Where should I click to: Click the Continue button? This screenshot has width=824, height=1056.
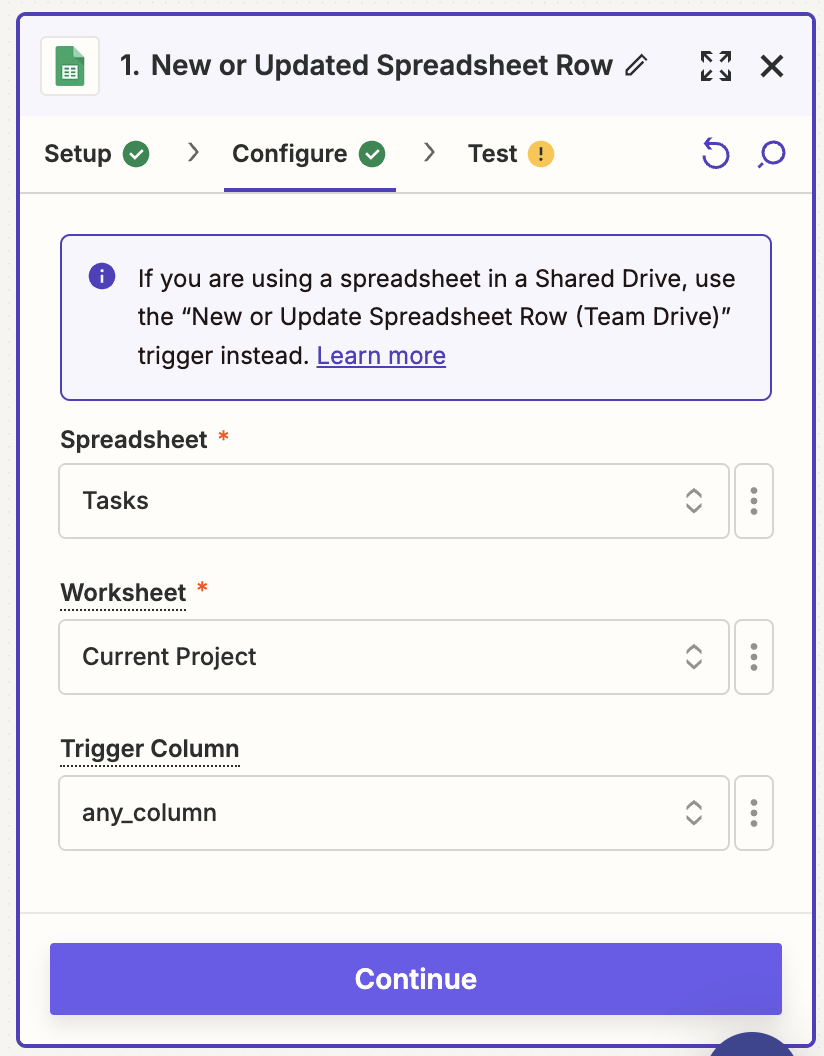tap(415, 979)
